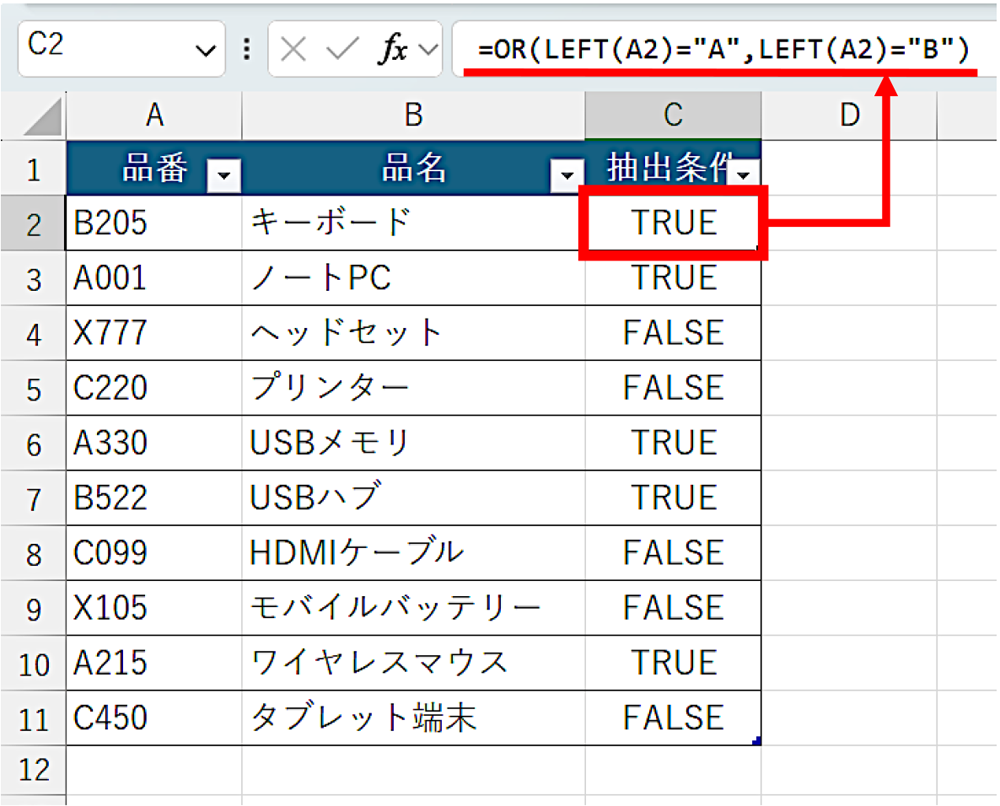This screenshot has width=1000, height=806.
Task: Select column C header
Action: (x=673, y=115)
